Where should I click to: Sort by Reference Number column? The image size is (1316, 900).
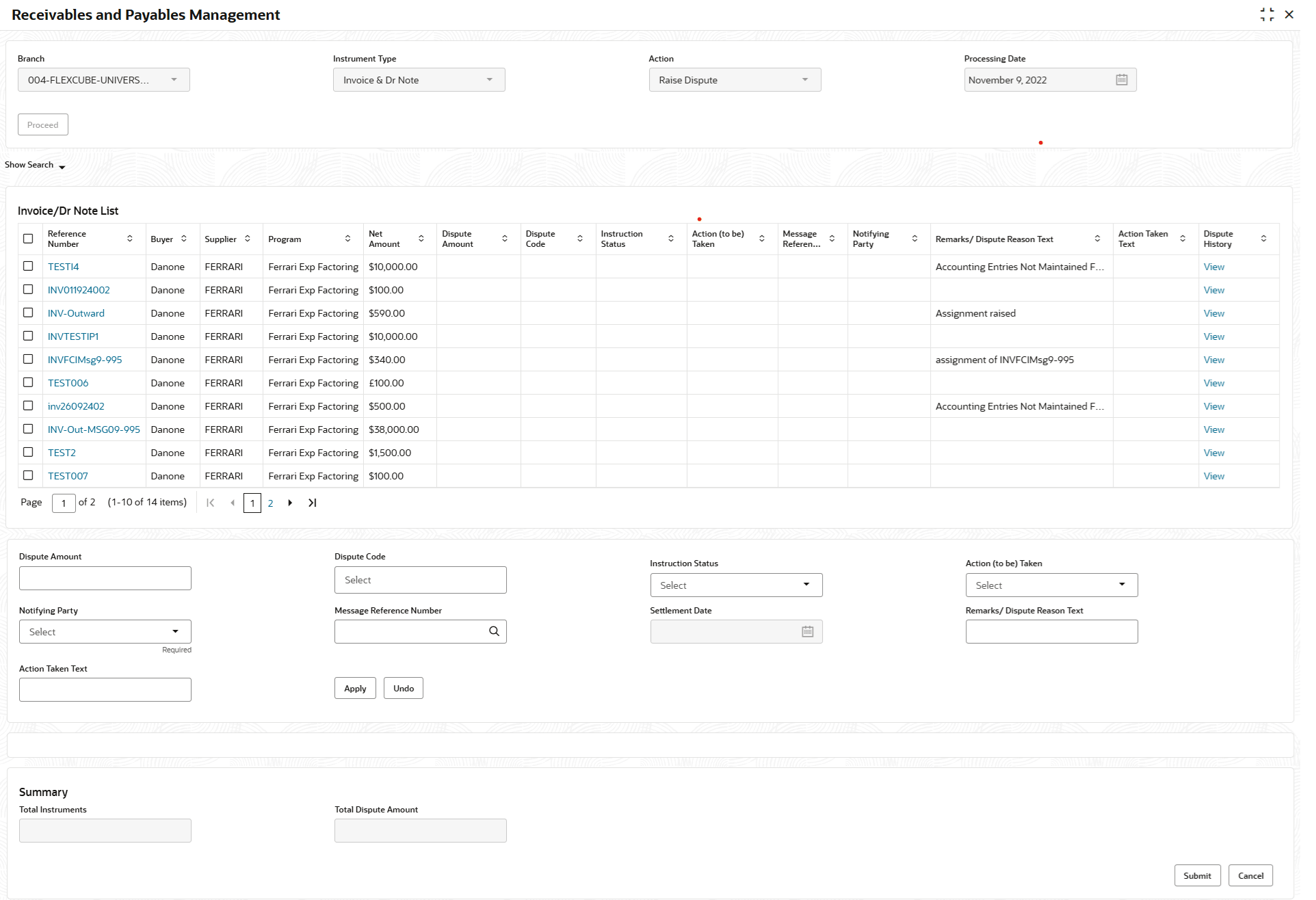pyautogui.click(x=129, y=239)
